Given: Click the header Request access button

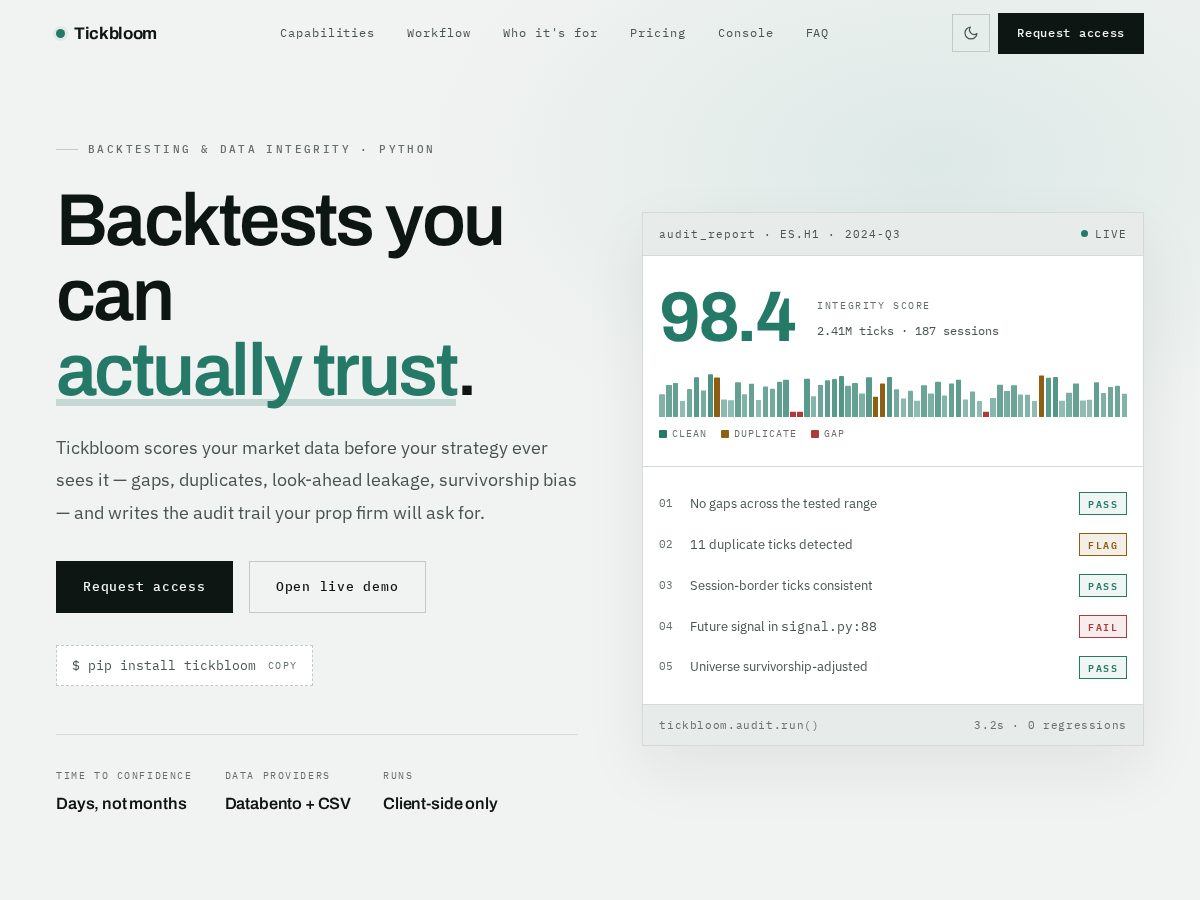Looking at the screenshot, I should [x=1071, y=33].
